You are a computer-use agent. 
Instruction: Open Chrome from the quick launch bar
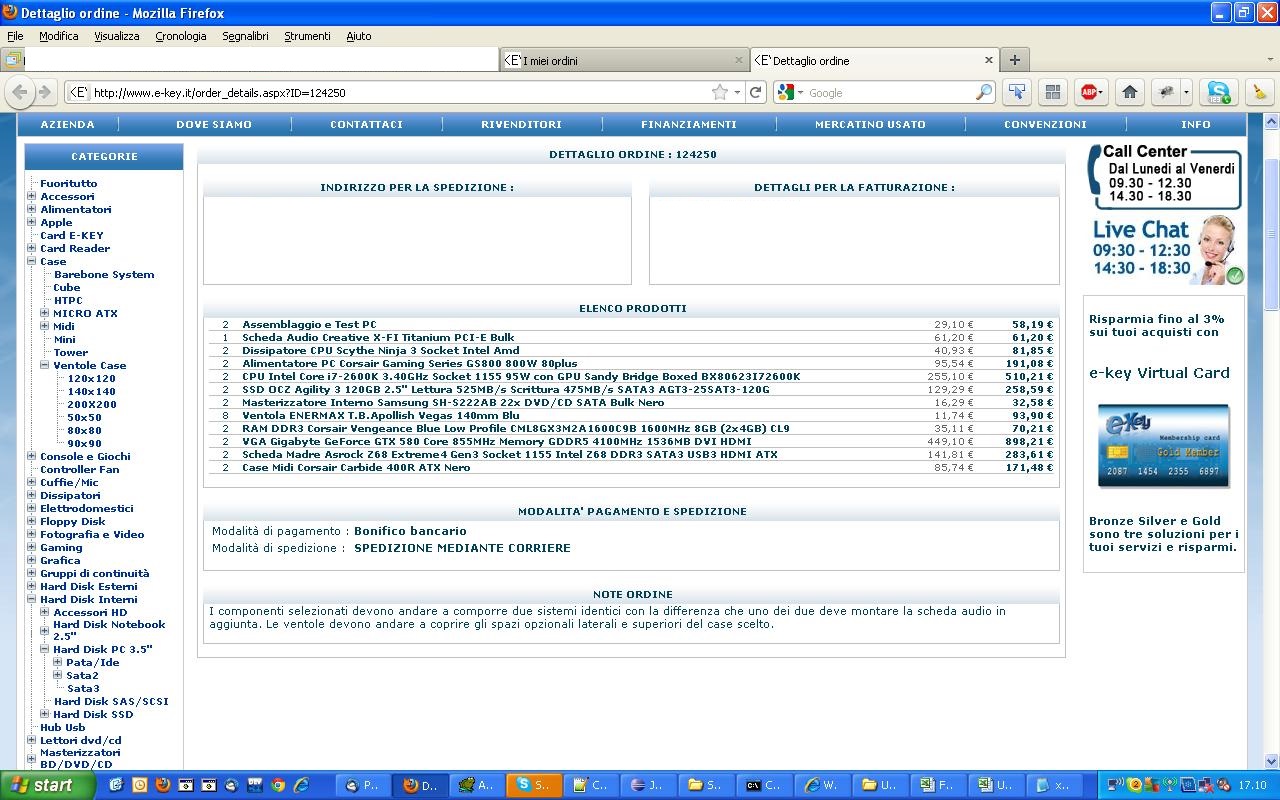click(278, 786)
